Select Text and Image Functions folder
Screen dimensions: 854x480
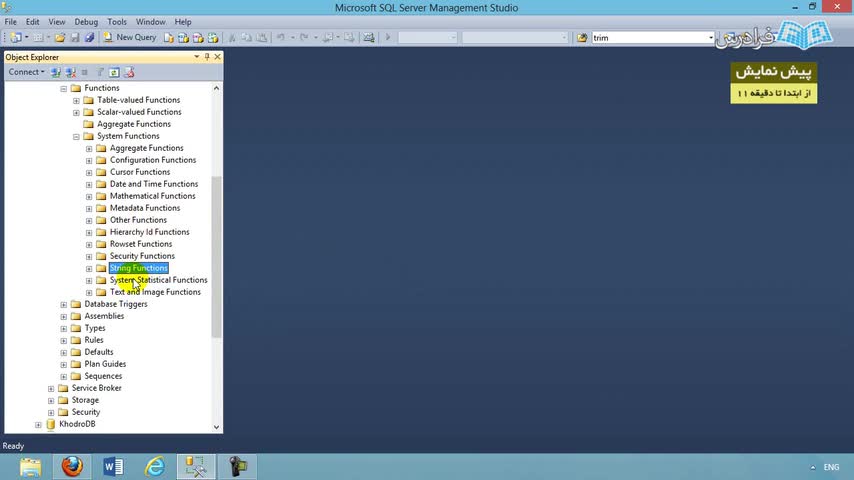(155, 292)
